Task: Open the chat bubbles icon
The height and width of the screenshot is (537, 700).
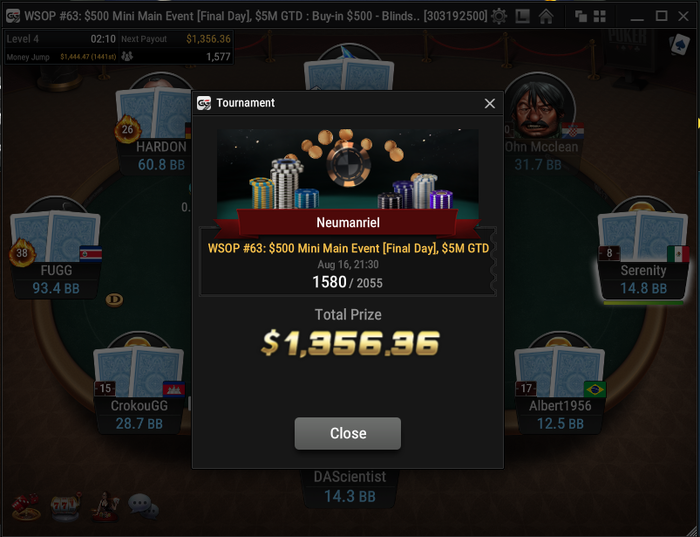Action: (x=143, y=506)
